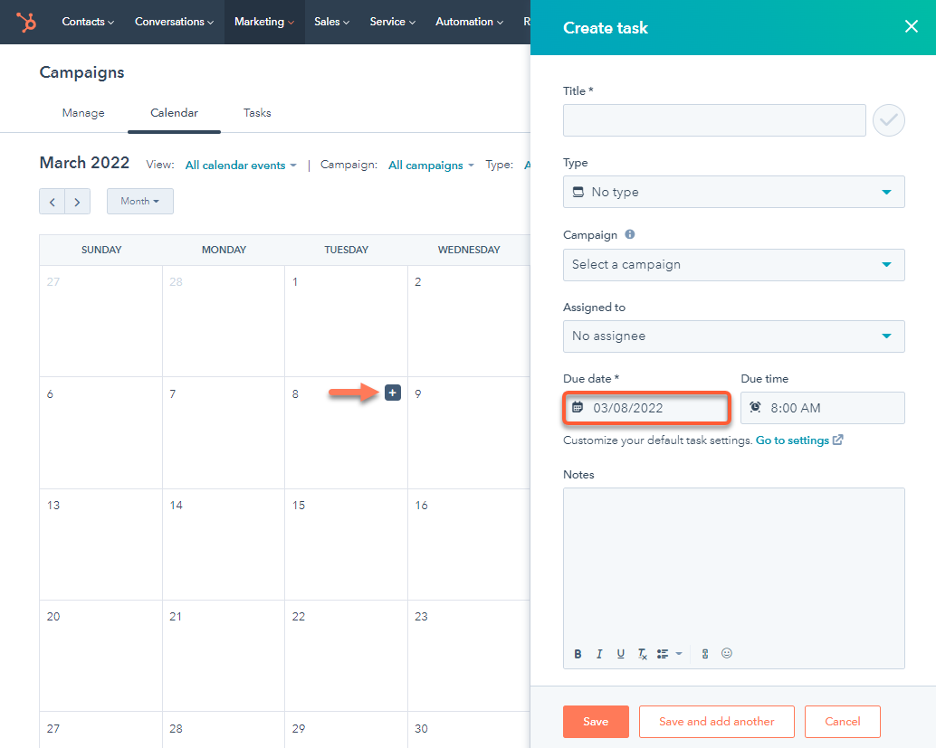Image resolution: width=936 pixels, height=748 pixels.
Task: Mark task complete with the checkmark circle
Action: 888,121
